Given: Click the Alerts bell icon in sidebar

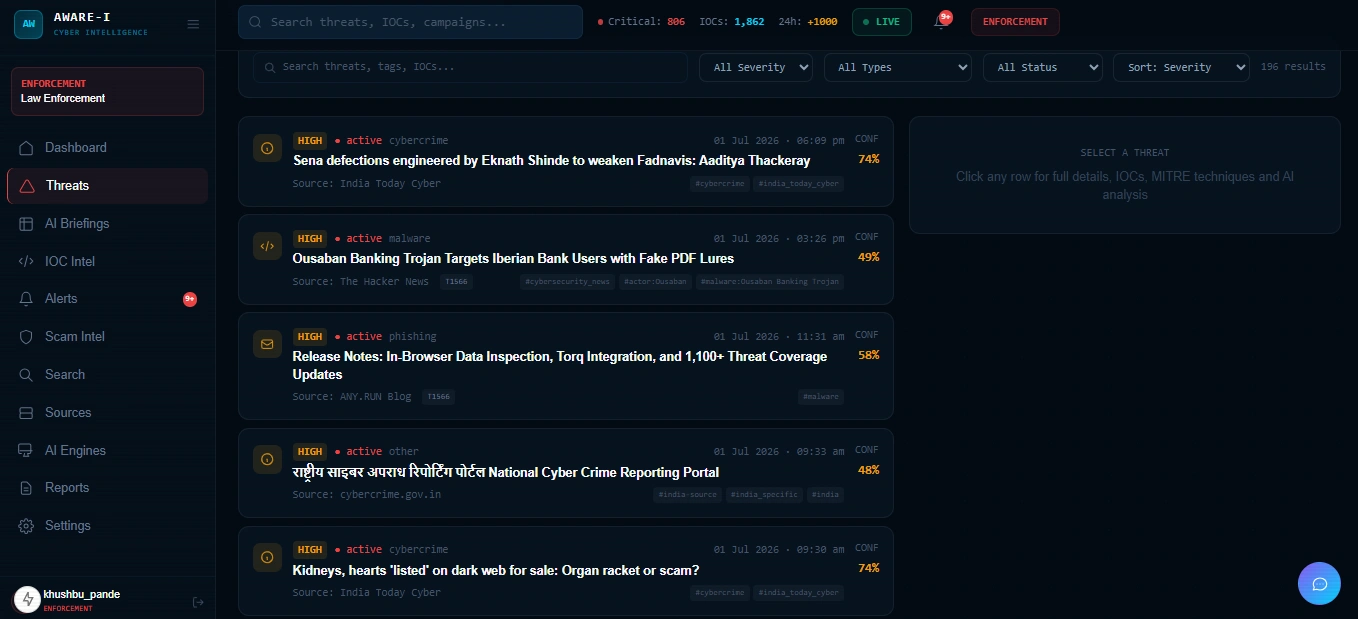Looking at the screenshot, I should click(26, 299).
